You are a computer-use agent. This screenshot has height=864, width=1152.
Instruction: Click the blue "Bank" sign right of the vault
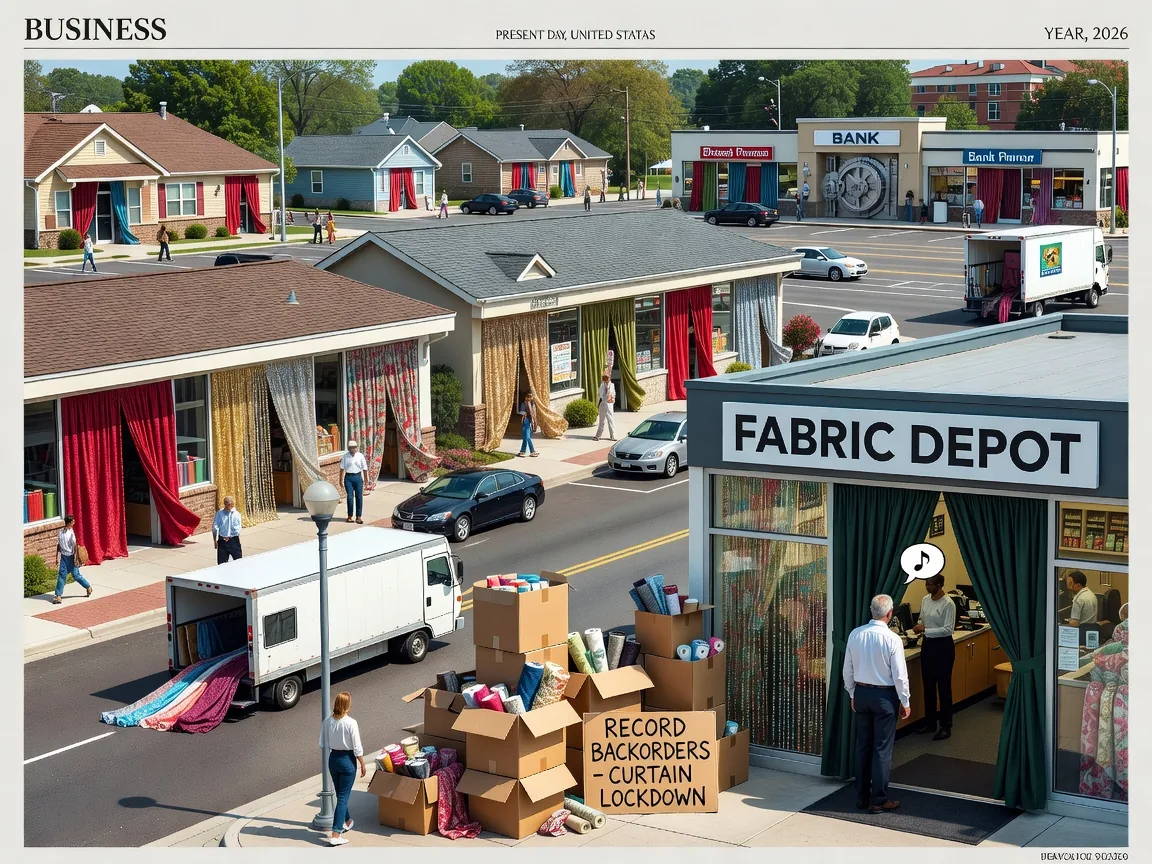point(1002,156)
